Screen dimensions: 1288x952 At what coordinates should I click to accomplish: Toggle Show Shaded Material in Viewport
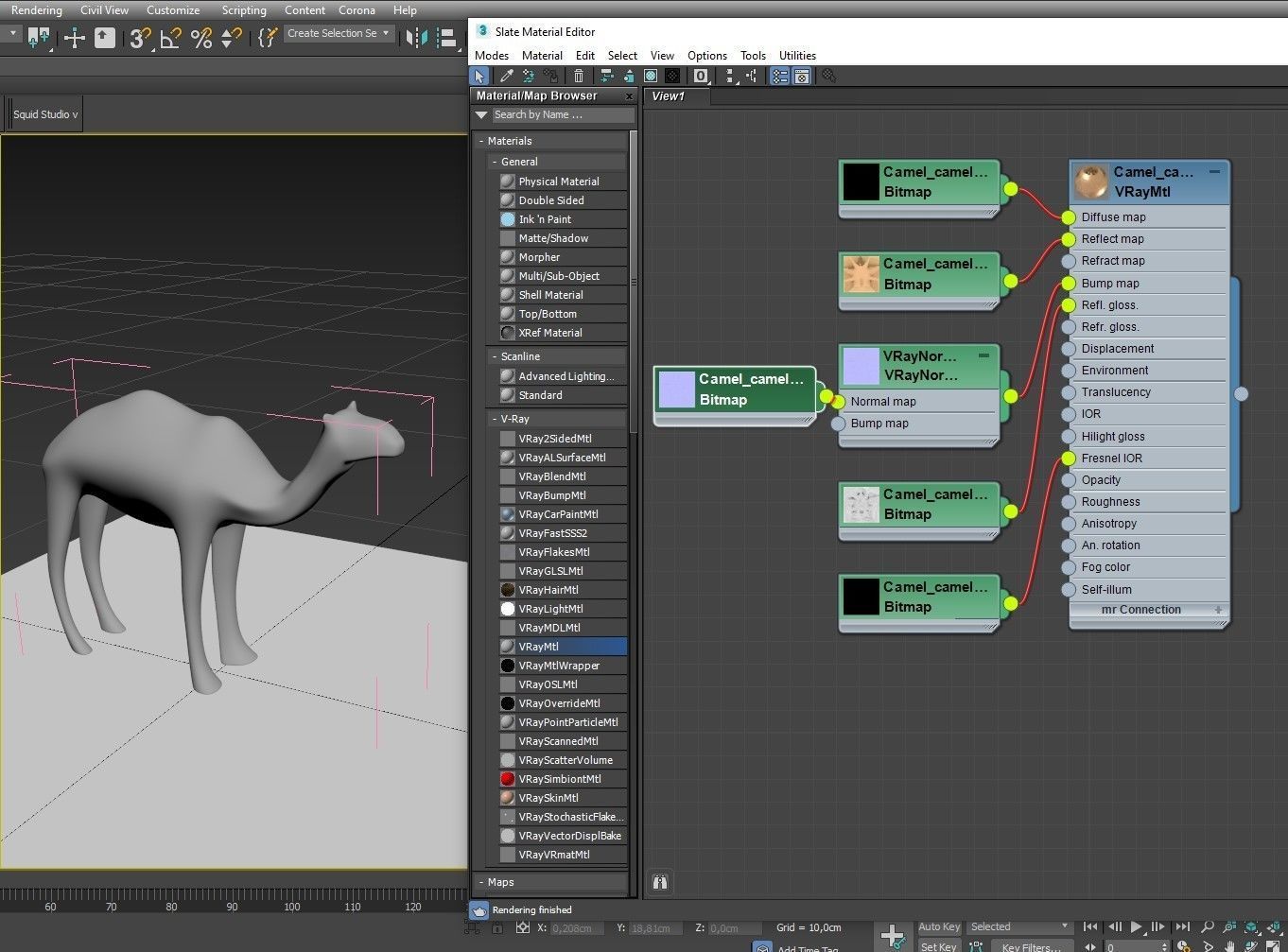[x=651, y=77]
